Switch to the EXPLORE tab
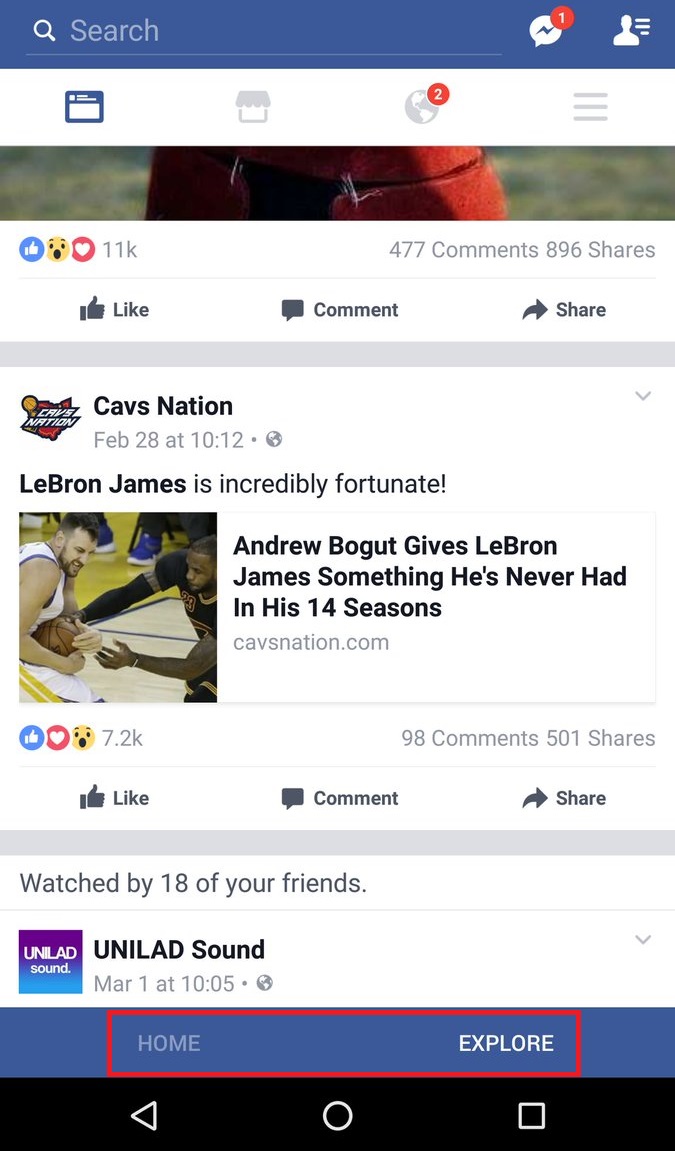Image resolution: width=675 pixels, height=1151 pixels. [506, 1043]
